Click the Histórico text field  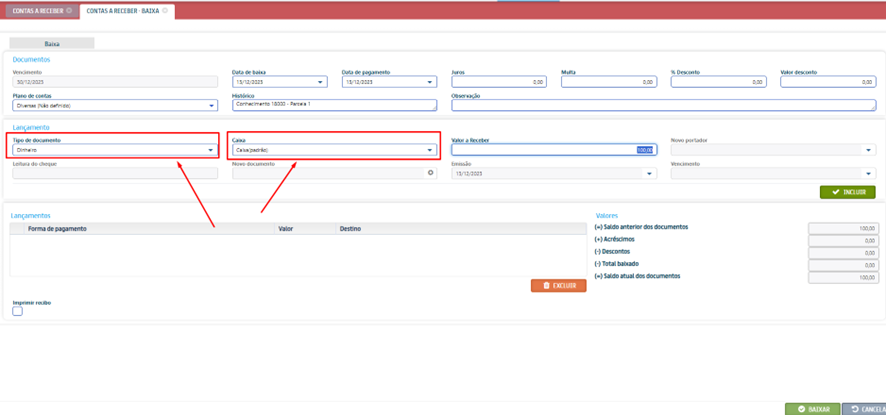334,105
